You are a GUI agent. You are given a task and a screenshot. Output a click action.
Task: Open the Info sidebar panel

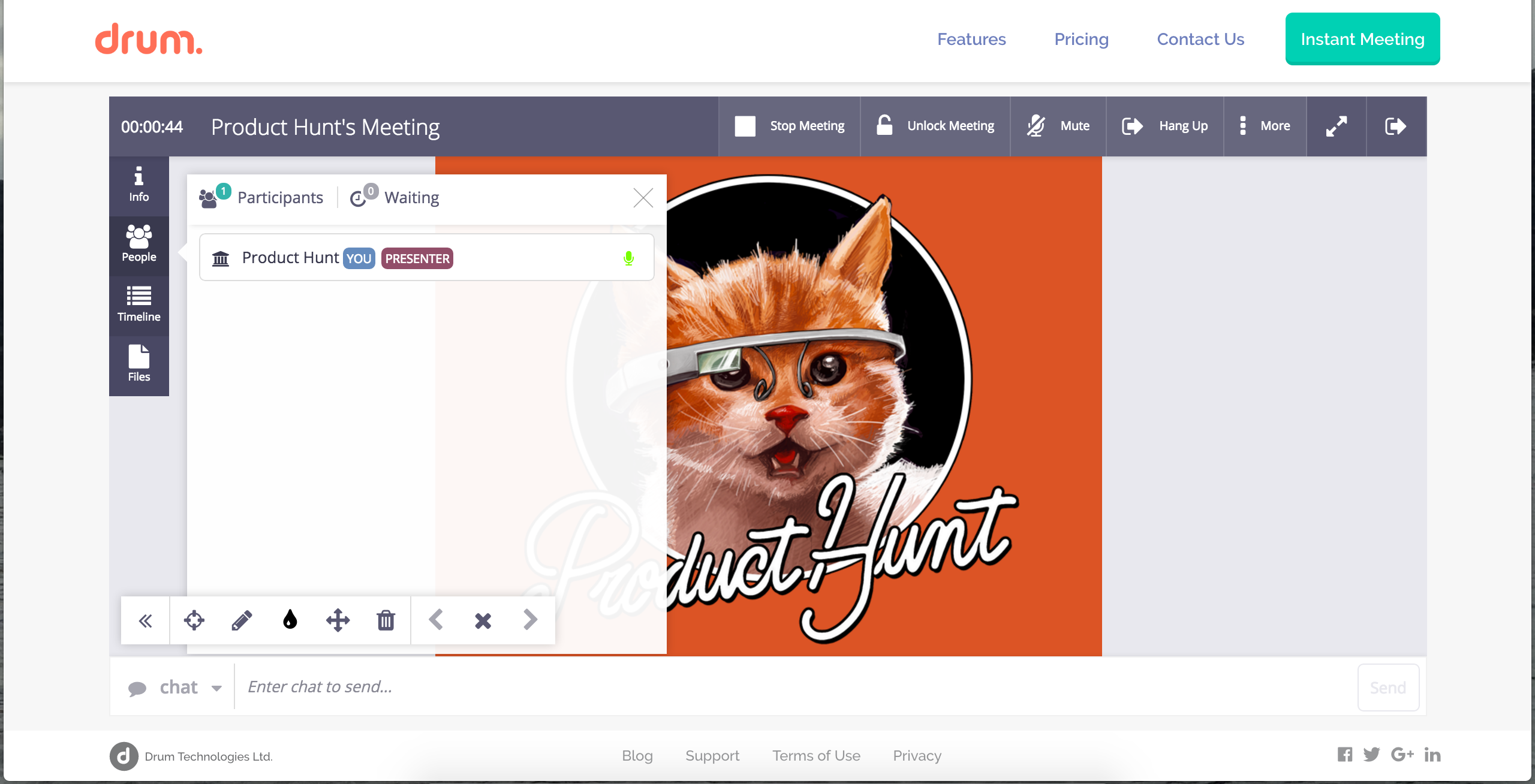pos(139,185)
